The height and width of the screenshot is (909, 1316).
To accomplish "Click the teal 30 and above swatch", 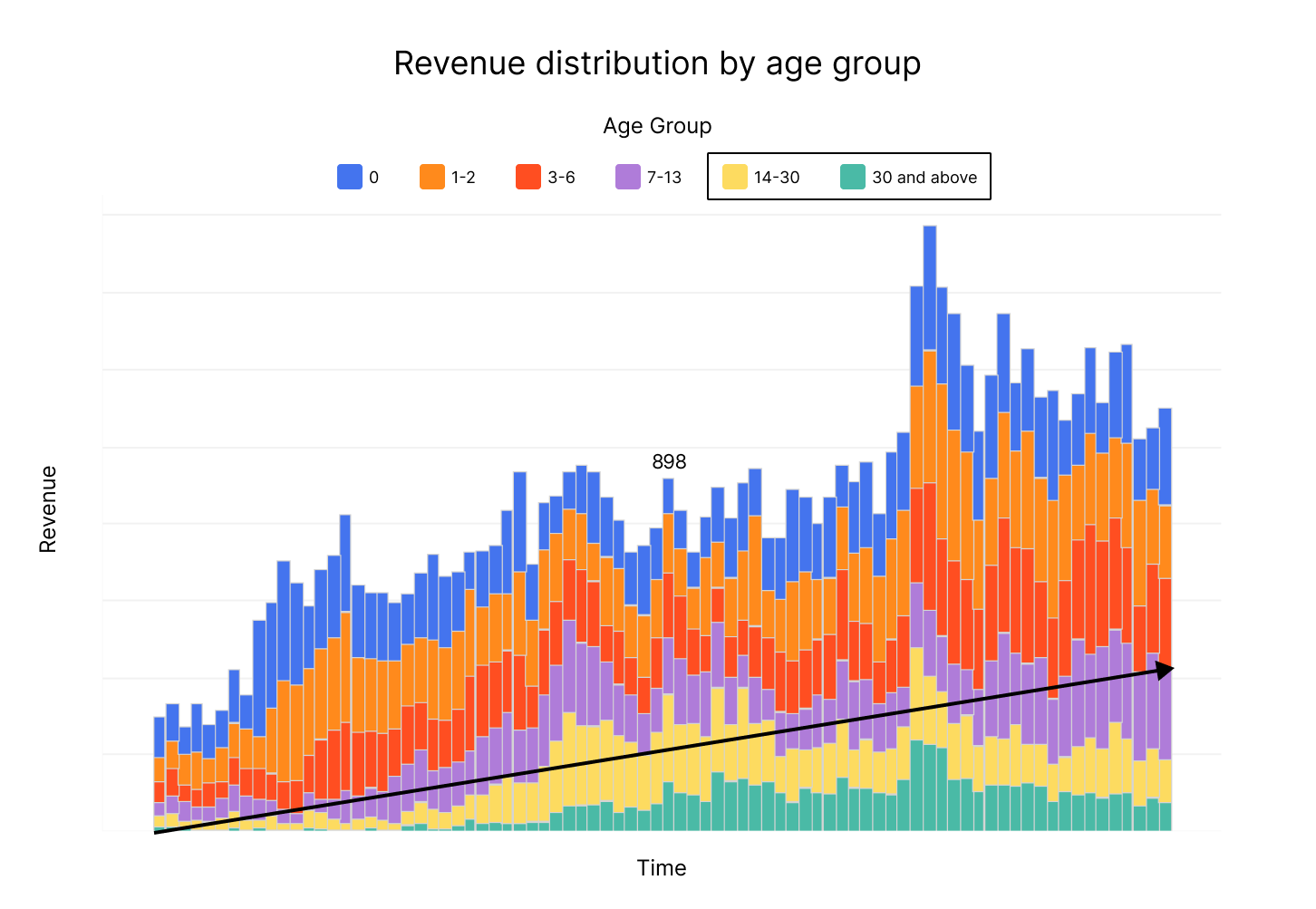I will click(853, 177).
